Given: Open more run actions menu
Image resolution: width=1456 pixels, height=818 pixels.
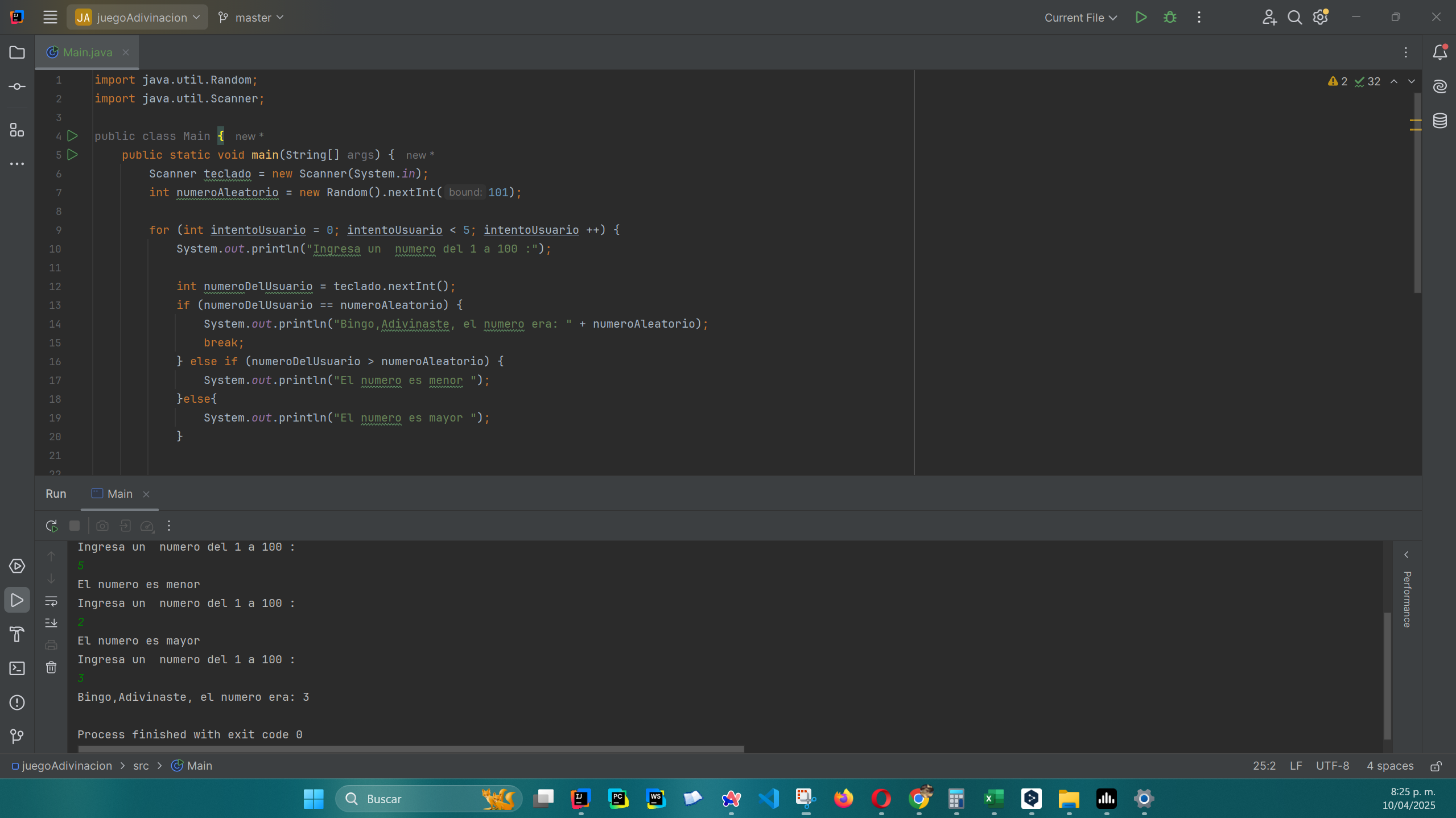Looking at the screenshot, I should tap(1199, 17).
